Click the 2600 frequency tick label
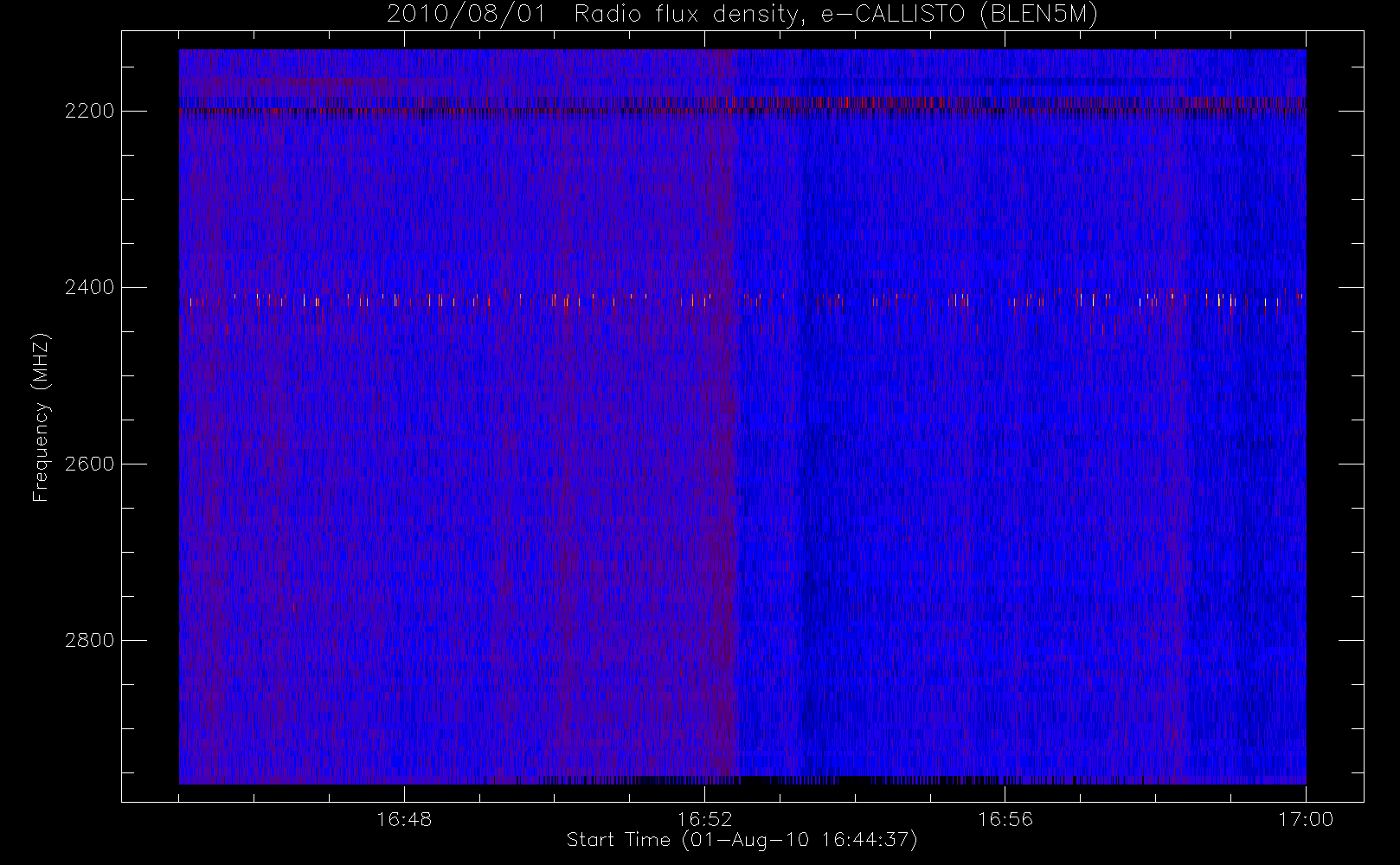1400x865 pixels. (x=89, y=464)
